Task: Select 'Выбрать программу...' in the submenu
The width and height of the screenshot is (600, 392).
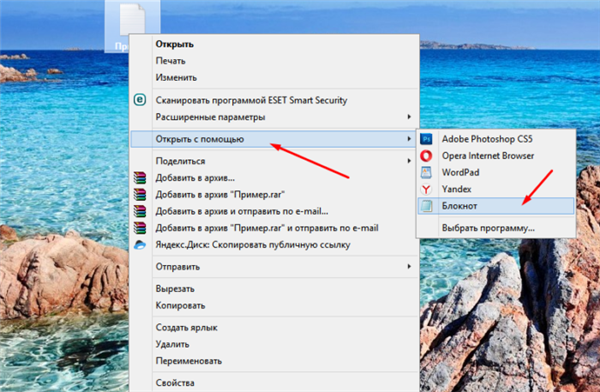Action: pyautogui.click(x=496, y=228)
